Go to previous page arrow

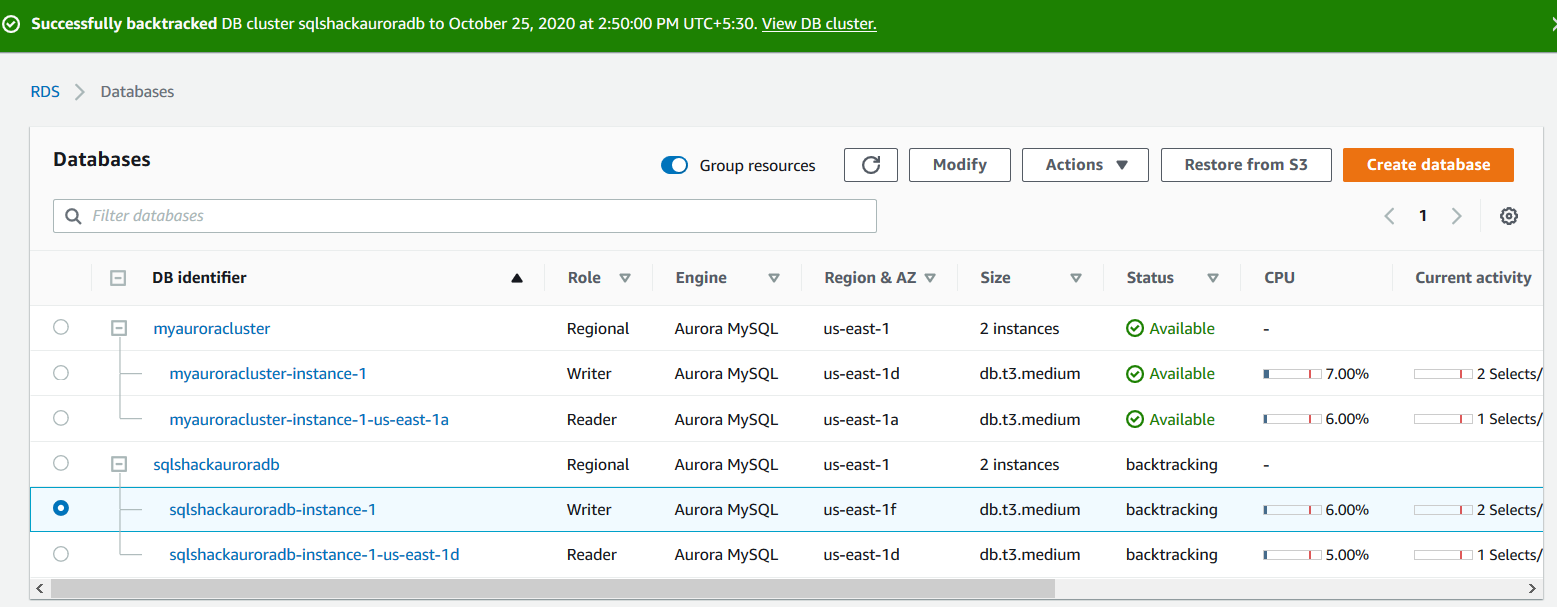(1389, 216)
